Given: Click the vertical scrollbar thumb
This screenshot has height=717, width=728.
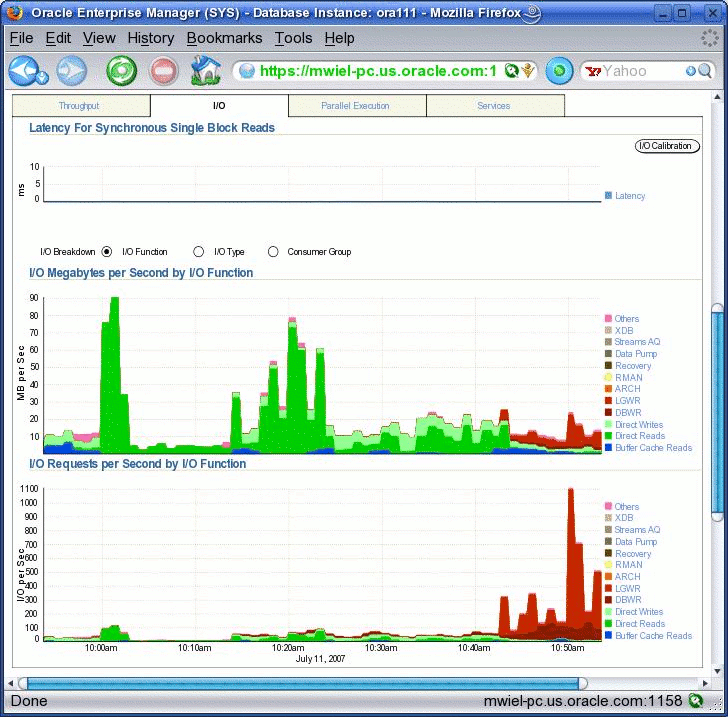Looking at the screenshot, I should 717,413.
